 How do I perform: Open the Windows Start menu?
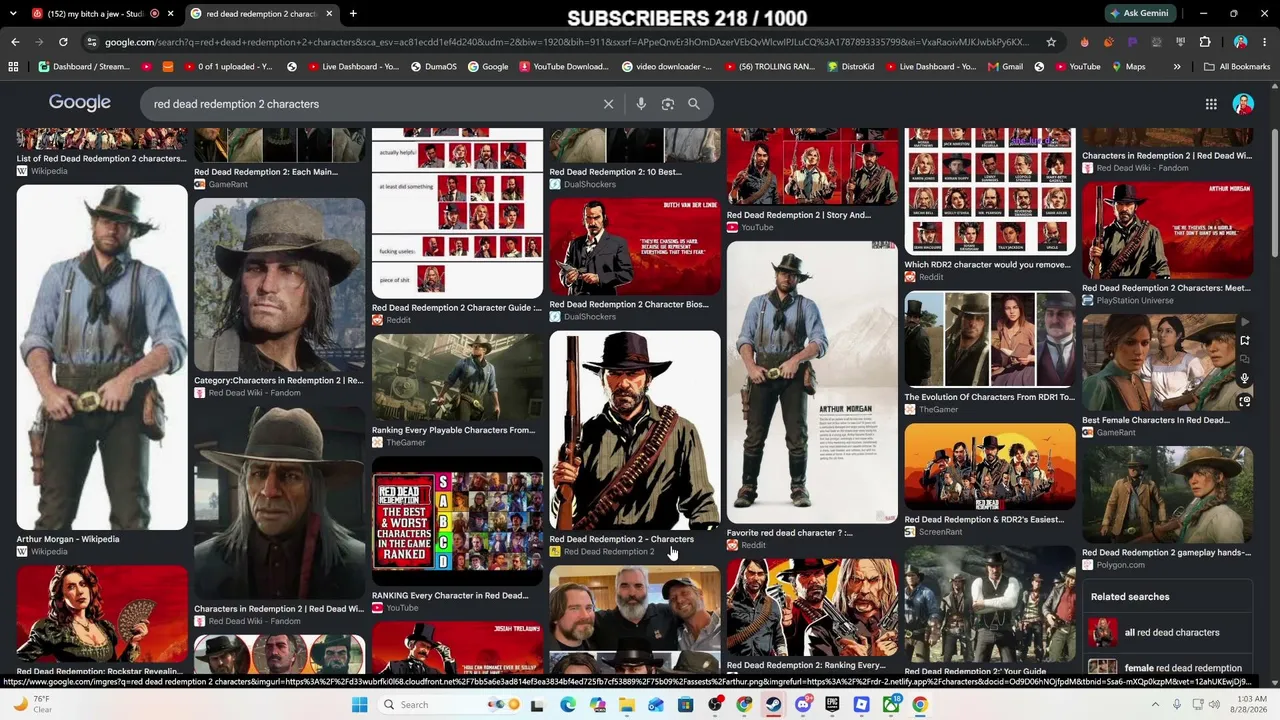click(x=359, y=705)
